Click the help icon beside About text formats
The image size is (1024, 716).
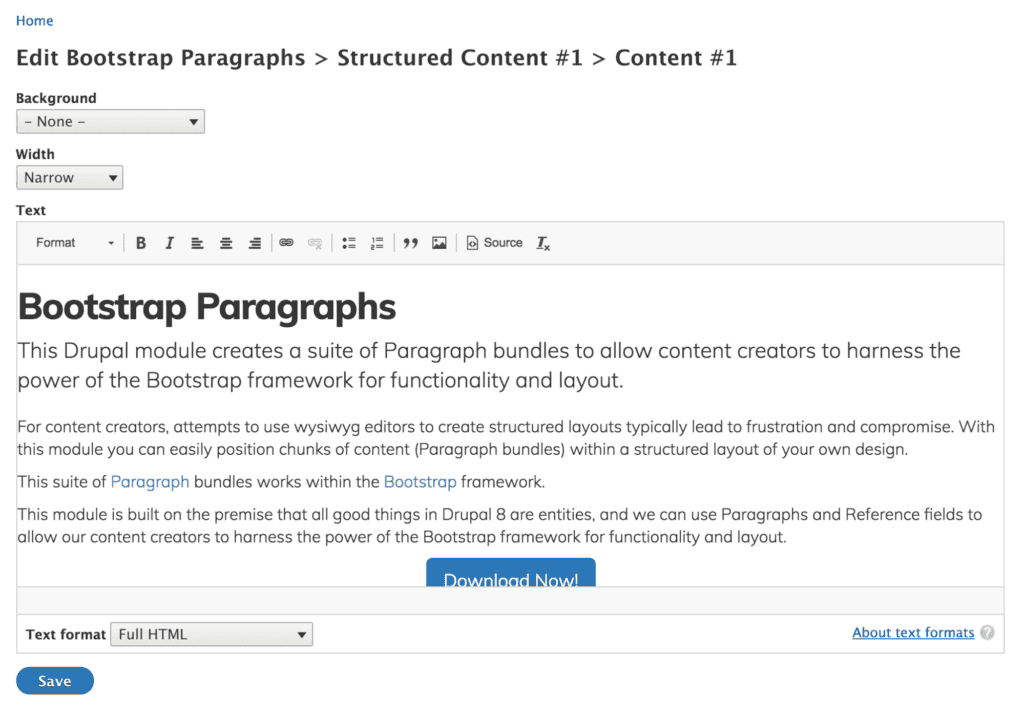click(x=987, y=632)
